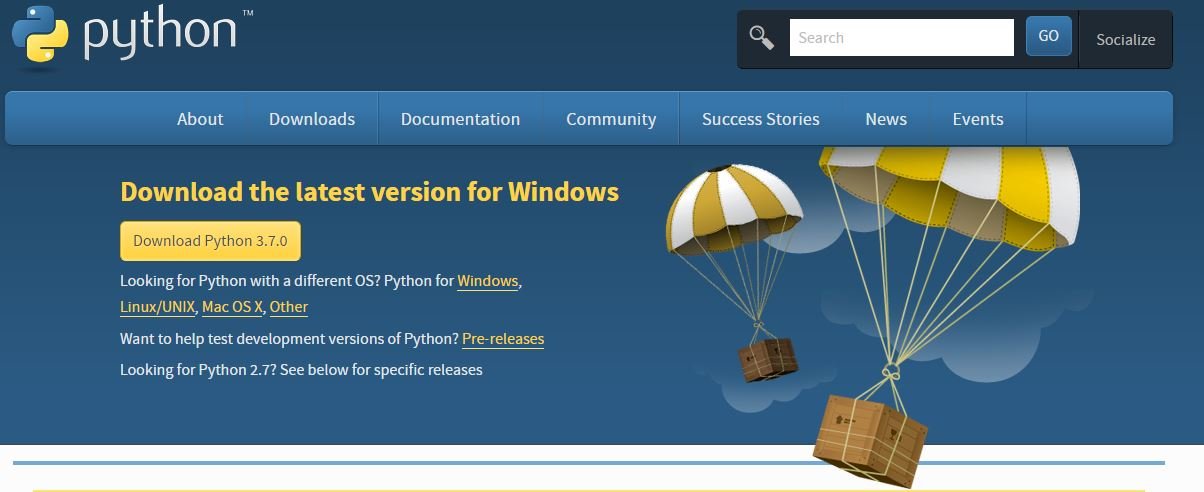
Task: Open the About menu
Action: pyautogui.click(x=200, y=119)
